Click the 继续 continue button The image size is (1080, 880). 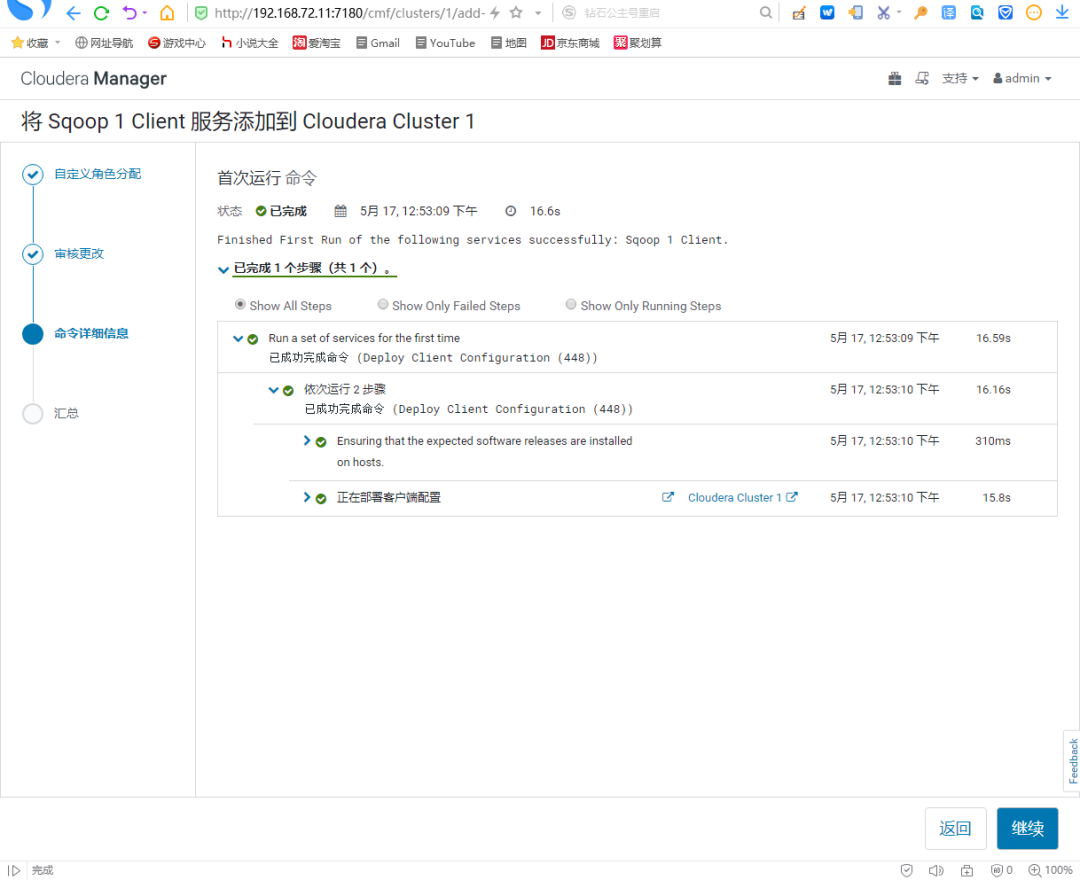(x=1028, y=828)
